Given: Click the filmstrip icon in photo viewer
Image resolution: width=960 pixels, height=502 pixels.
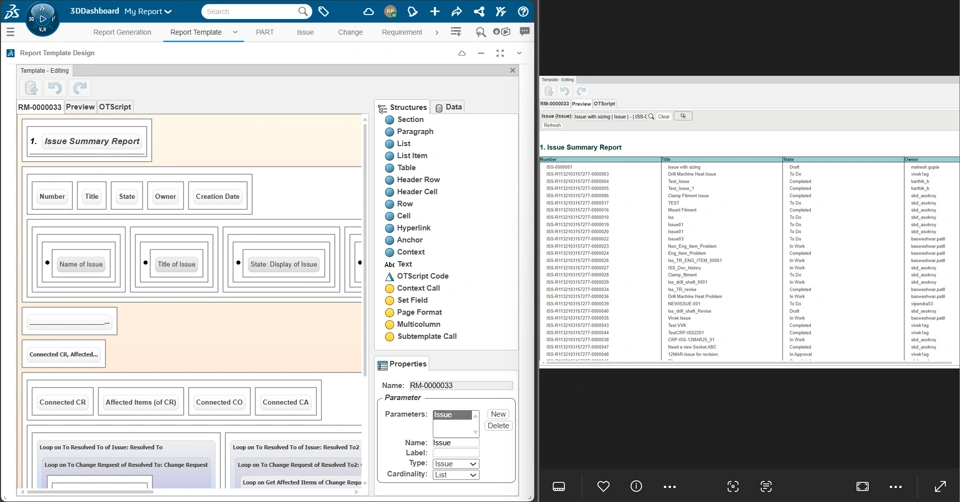Looking at the screenshot, I should (x=558, y=486).
